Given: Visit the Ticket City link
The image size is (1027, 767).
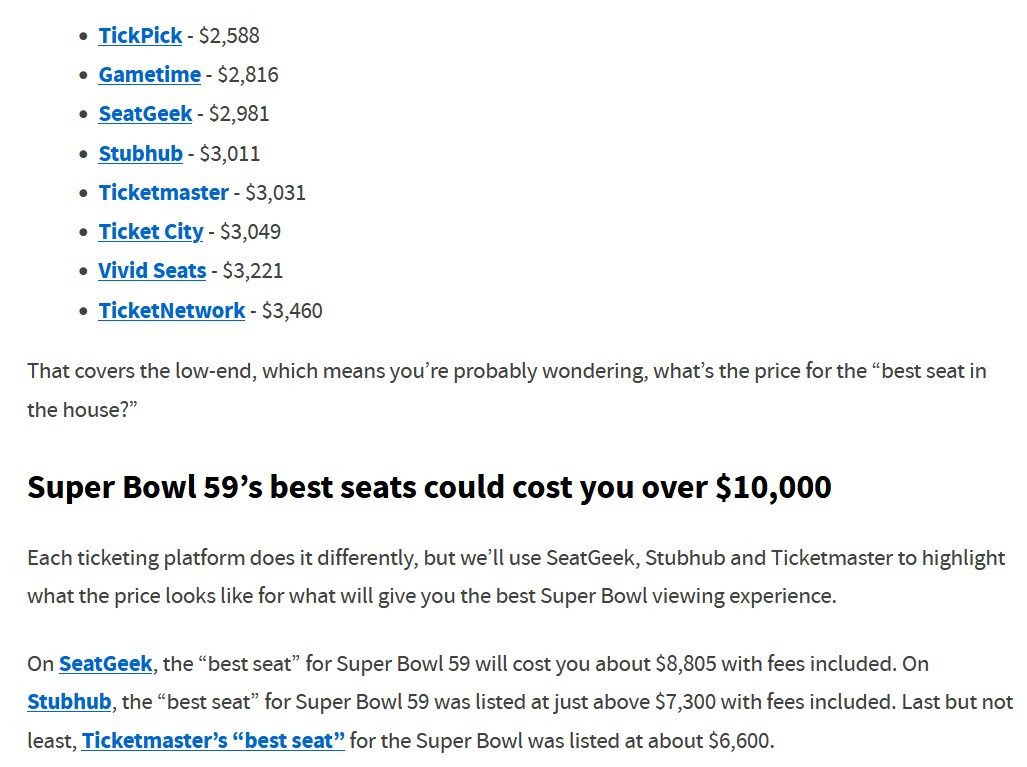Looking at the screenshot, I should tap(150, 232).
